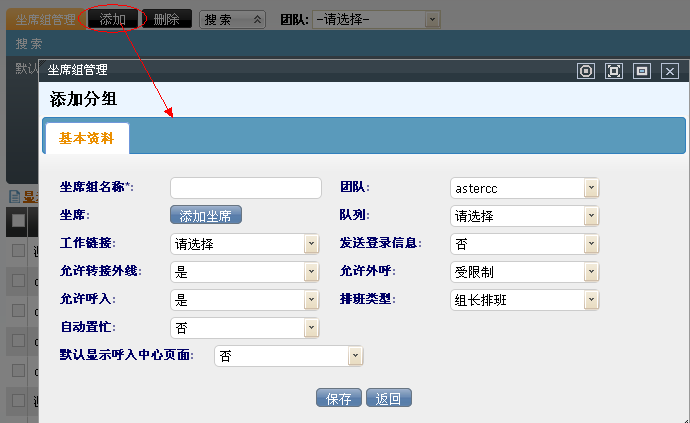Check the first row checkbox in the list
This screenshot has height=423, width=690.
click(18, 252)
